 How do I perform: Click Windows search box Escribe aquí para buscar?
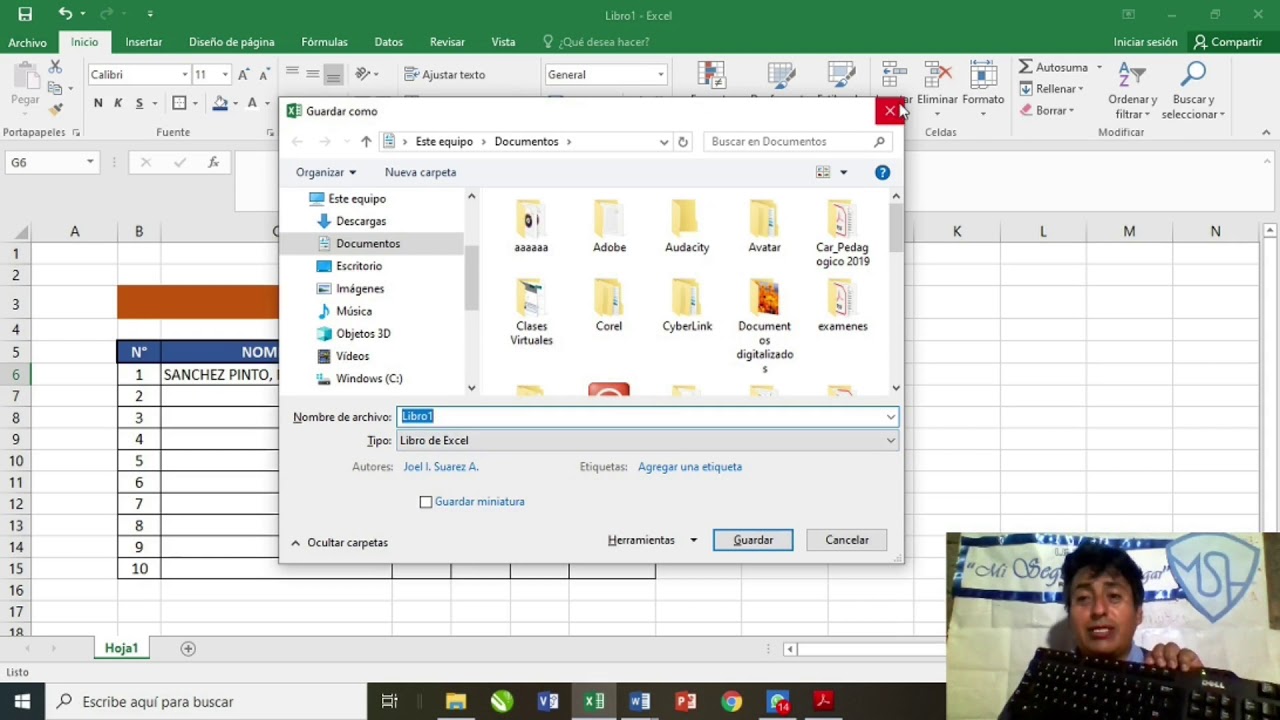pos(207,701)
